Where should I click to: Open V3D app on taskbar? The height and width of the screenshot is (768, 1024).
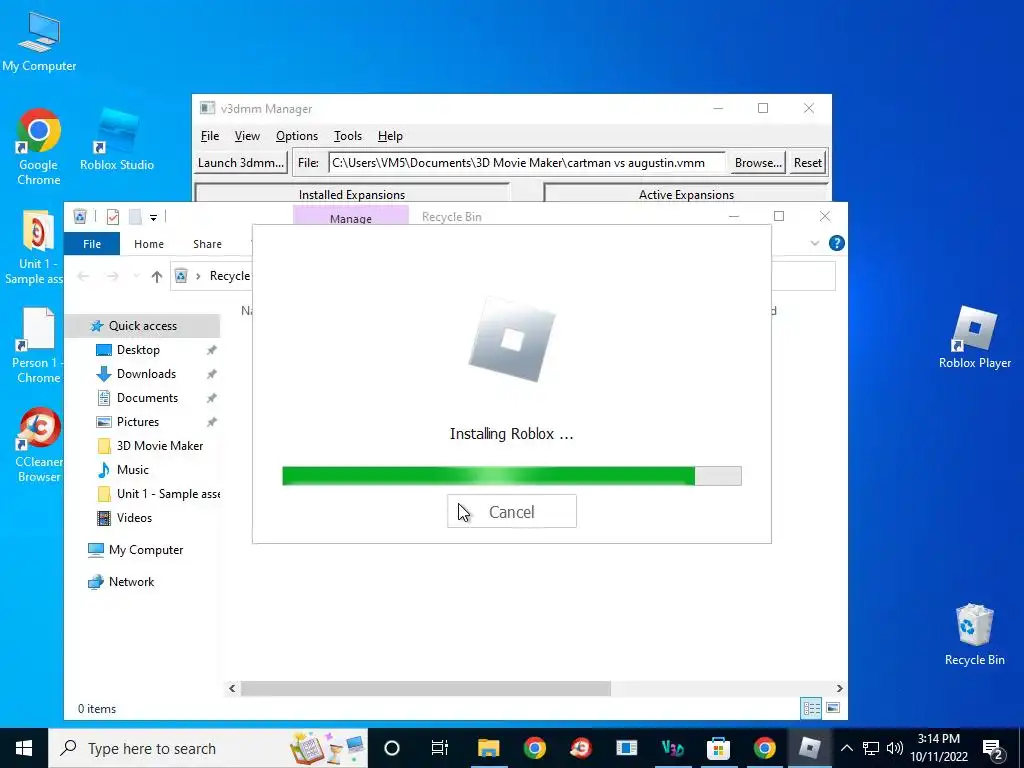[672, 748]
